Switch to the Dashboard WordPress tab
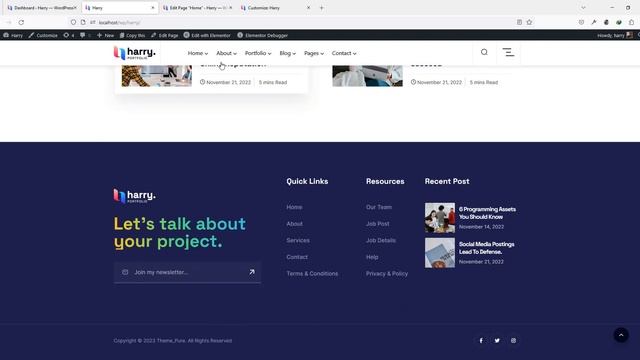Viewport: 640px width, 360px height. (x=42, y=8)
